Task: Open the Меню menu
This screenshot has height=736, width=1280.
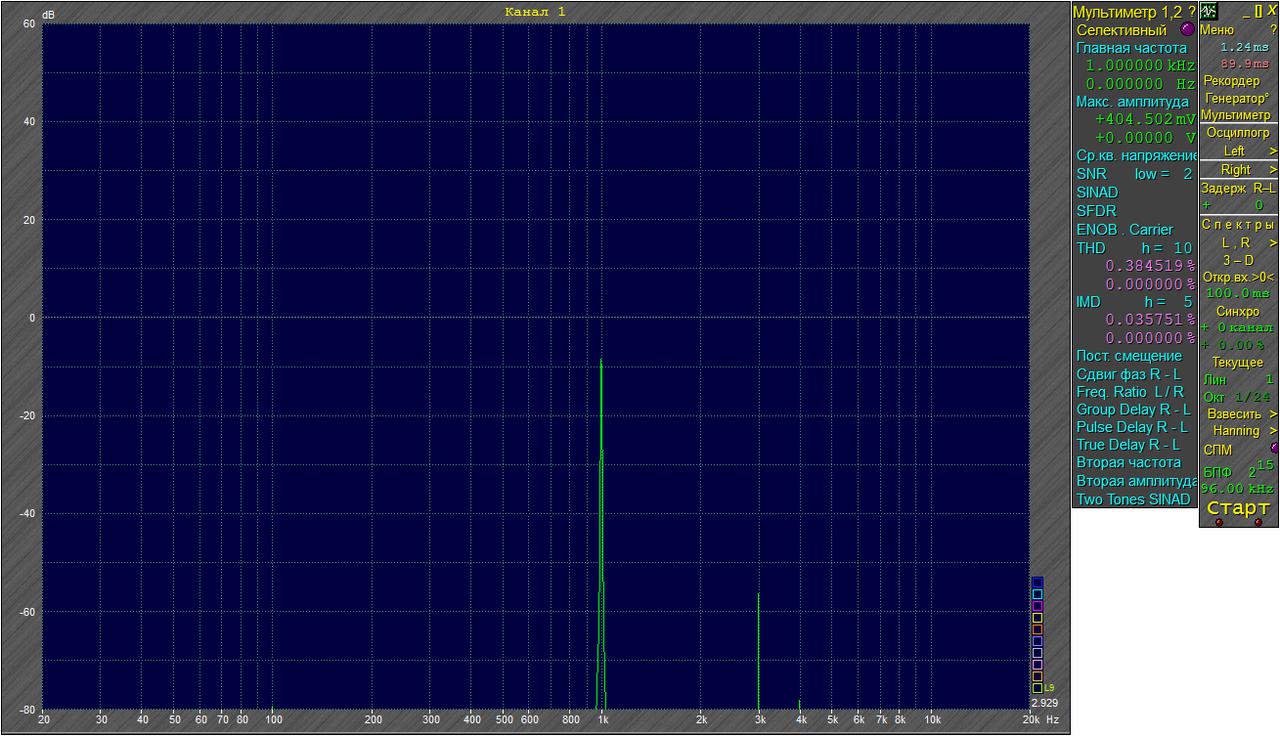Action: (x=1217, y=30)
